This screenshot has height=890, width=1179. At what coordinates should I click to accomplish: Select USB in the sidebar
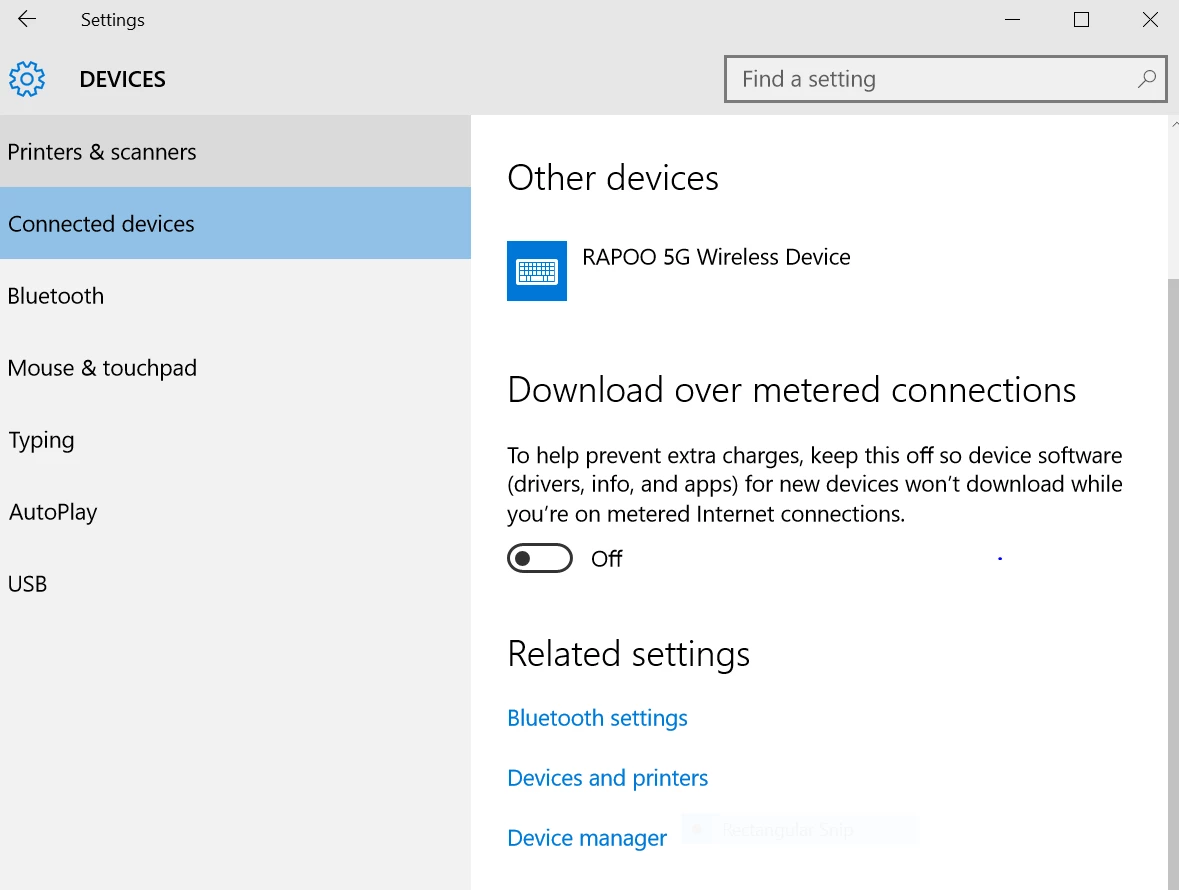(x=27, y=584)
